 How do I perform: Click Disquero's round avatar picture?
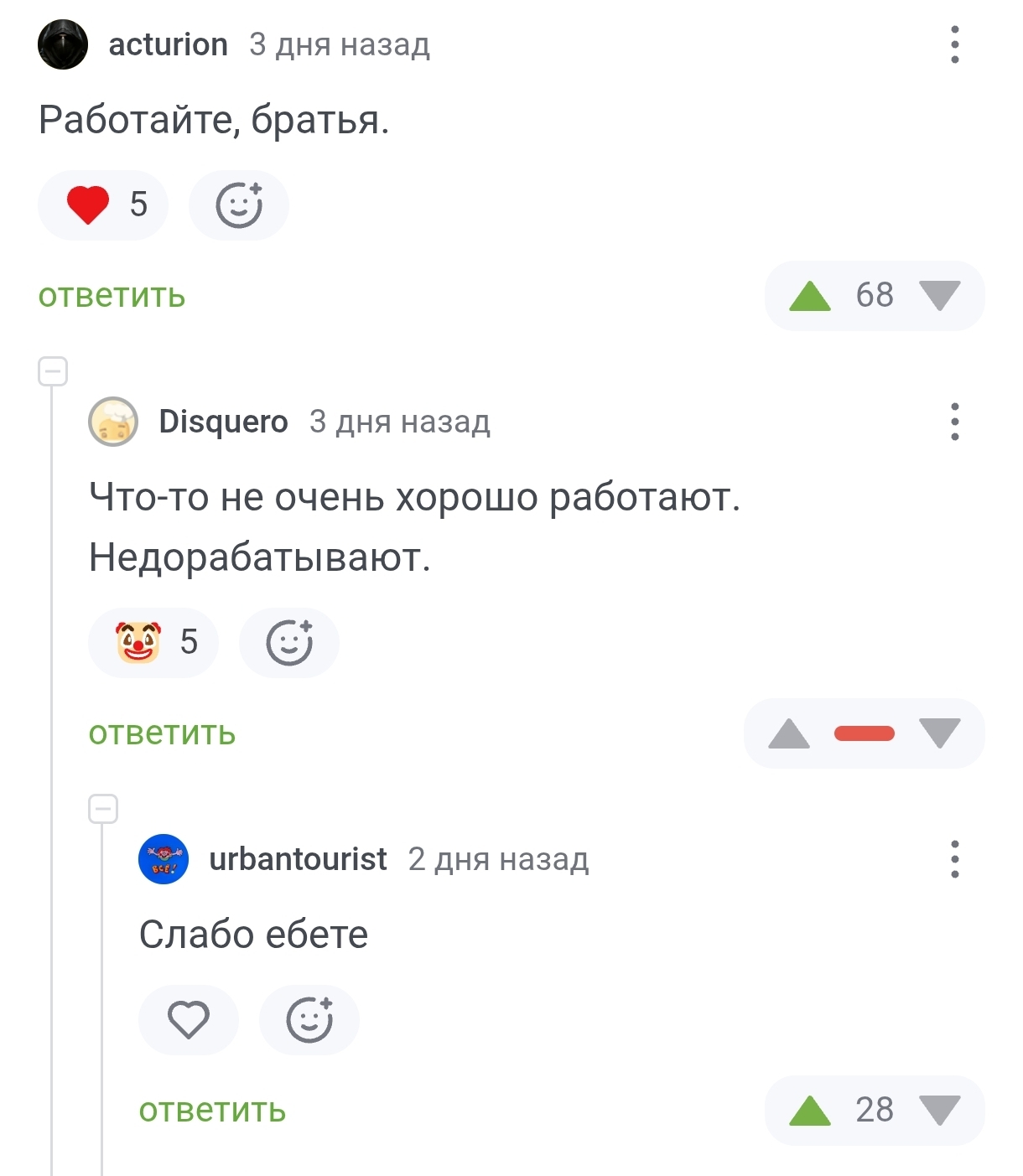pos(113,422)
